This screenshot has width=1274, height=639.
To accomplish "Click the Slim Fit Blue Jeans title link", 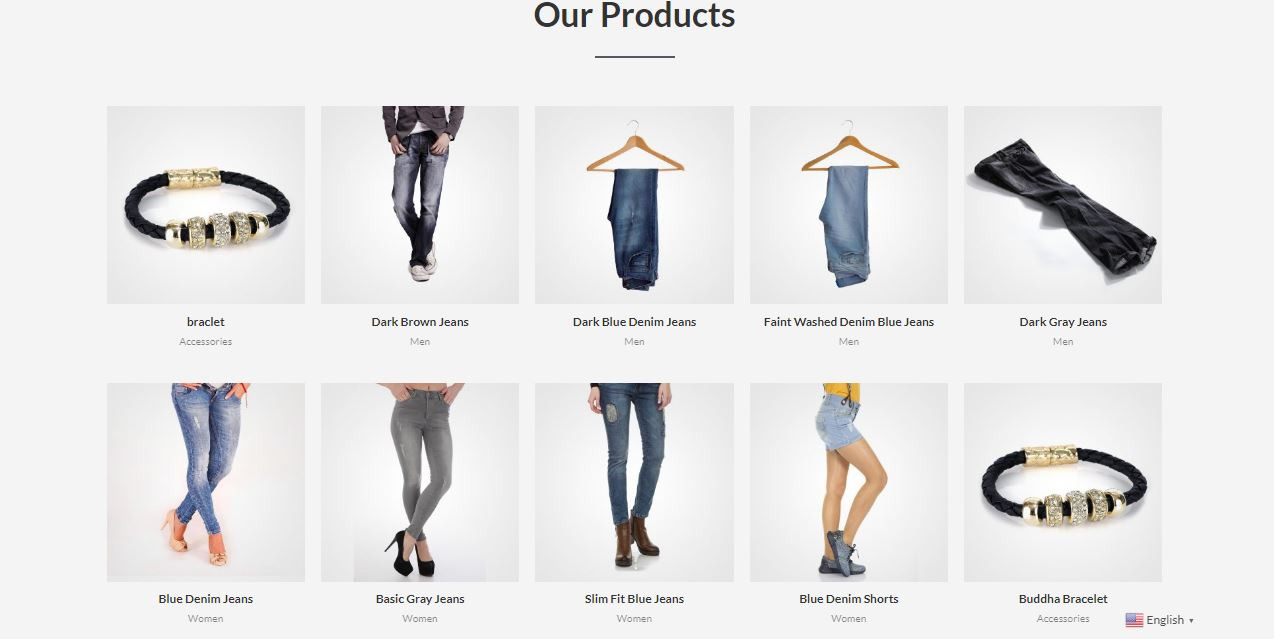I will point(634,599).
